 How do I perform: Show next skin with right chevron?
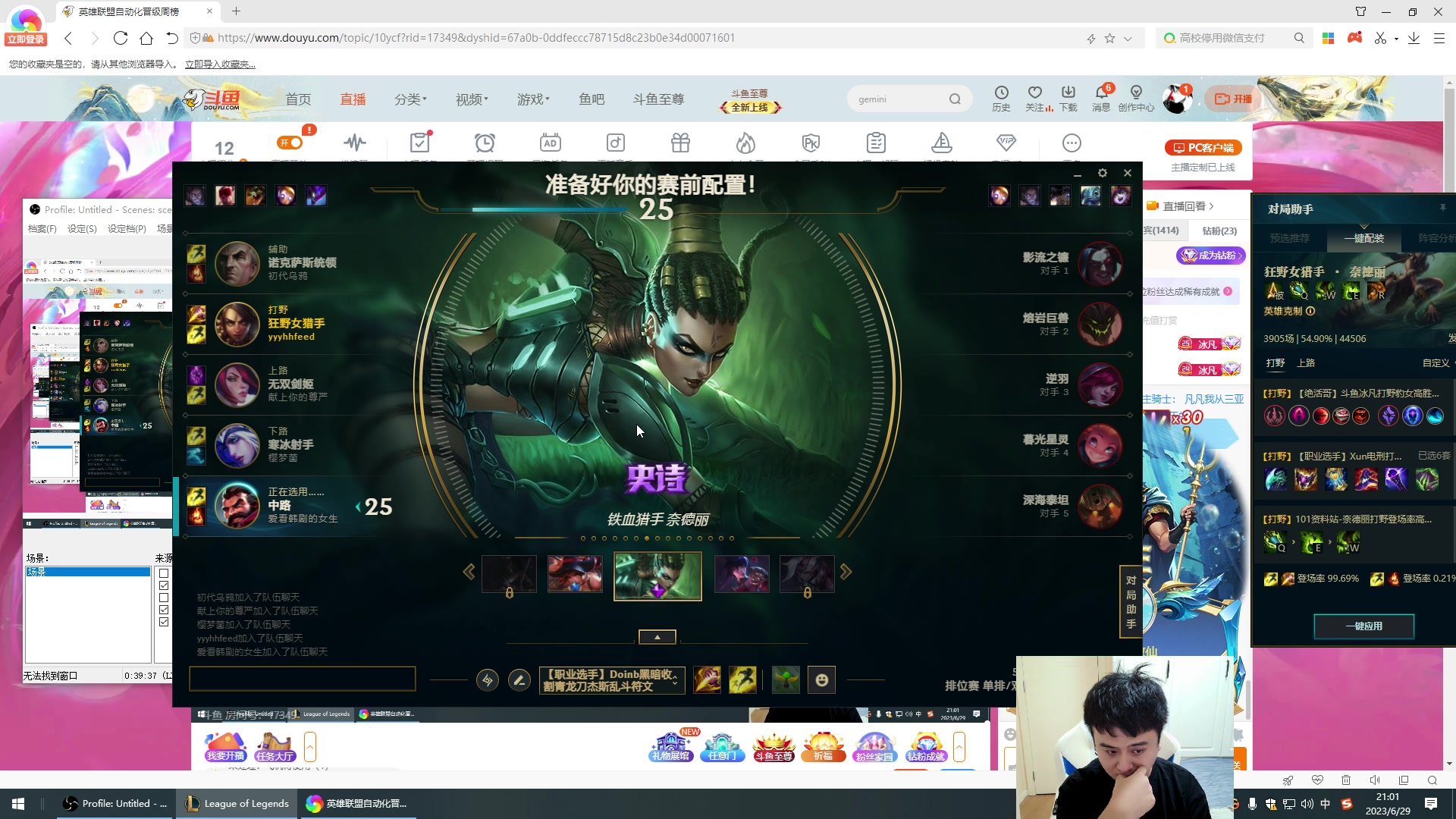point(846,572)
